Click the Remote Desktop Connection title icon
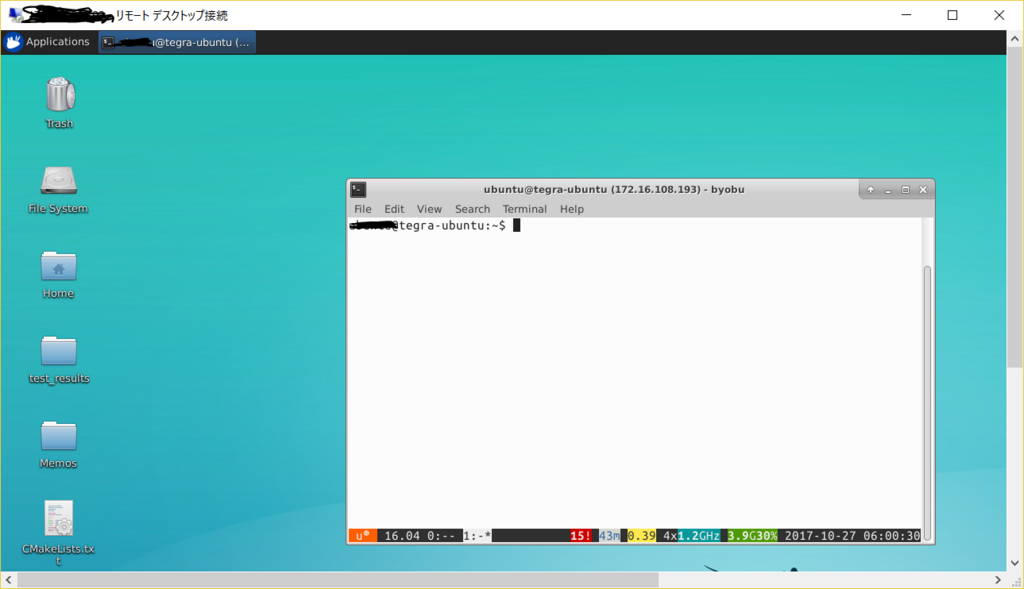Viewport: 1024px width, 589px height. coord(15,14)
